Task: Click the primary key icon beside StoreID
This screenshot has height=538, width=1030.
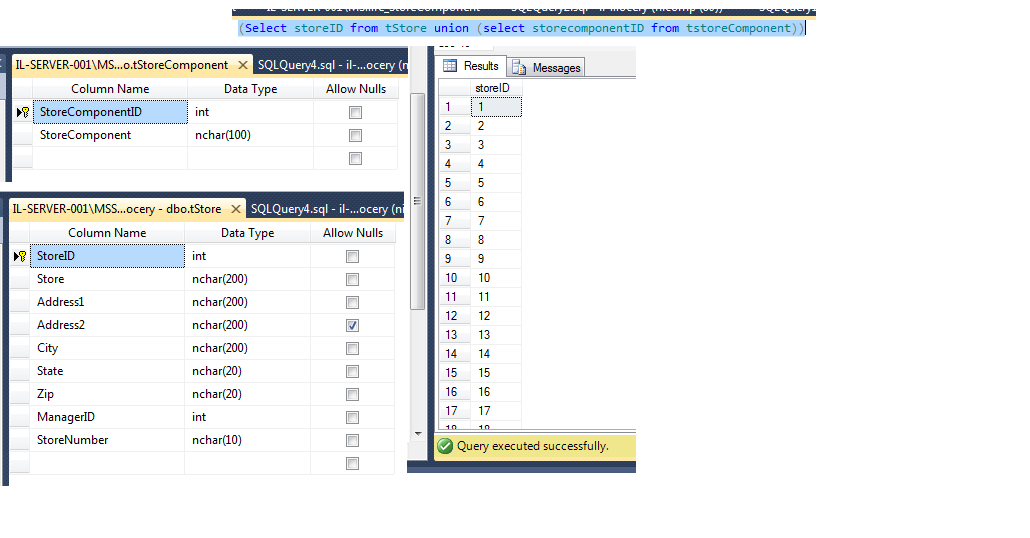Action: pos(20,257)
